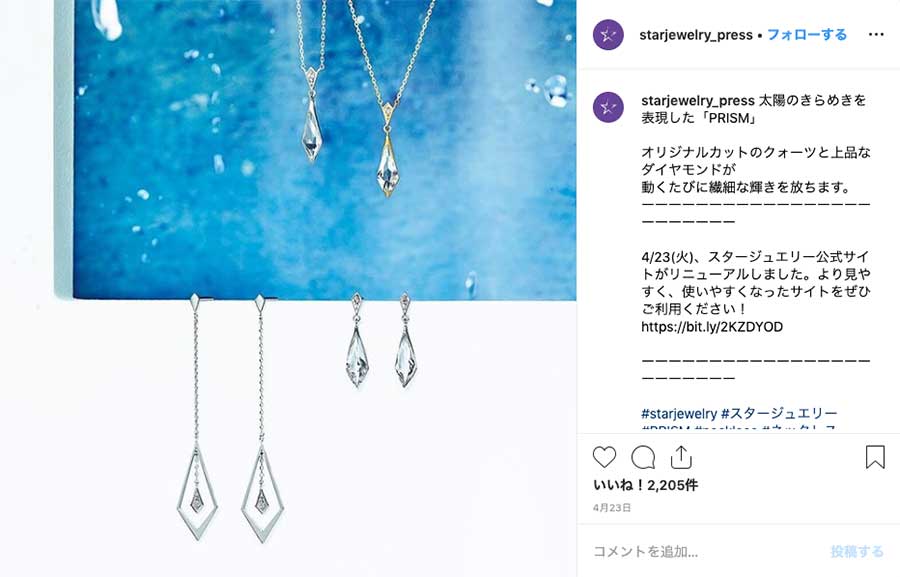Open the three-dot more options menu
The width and height of the screenshot is (900, 577).
[x=876, y=34]
